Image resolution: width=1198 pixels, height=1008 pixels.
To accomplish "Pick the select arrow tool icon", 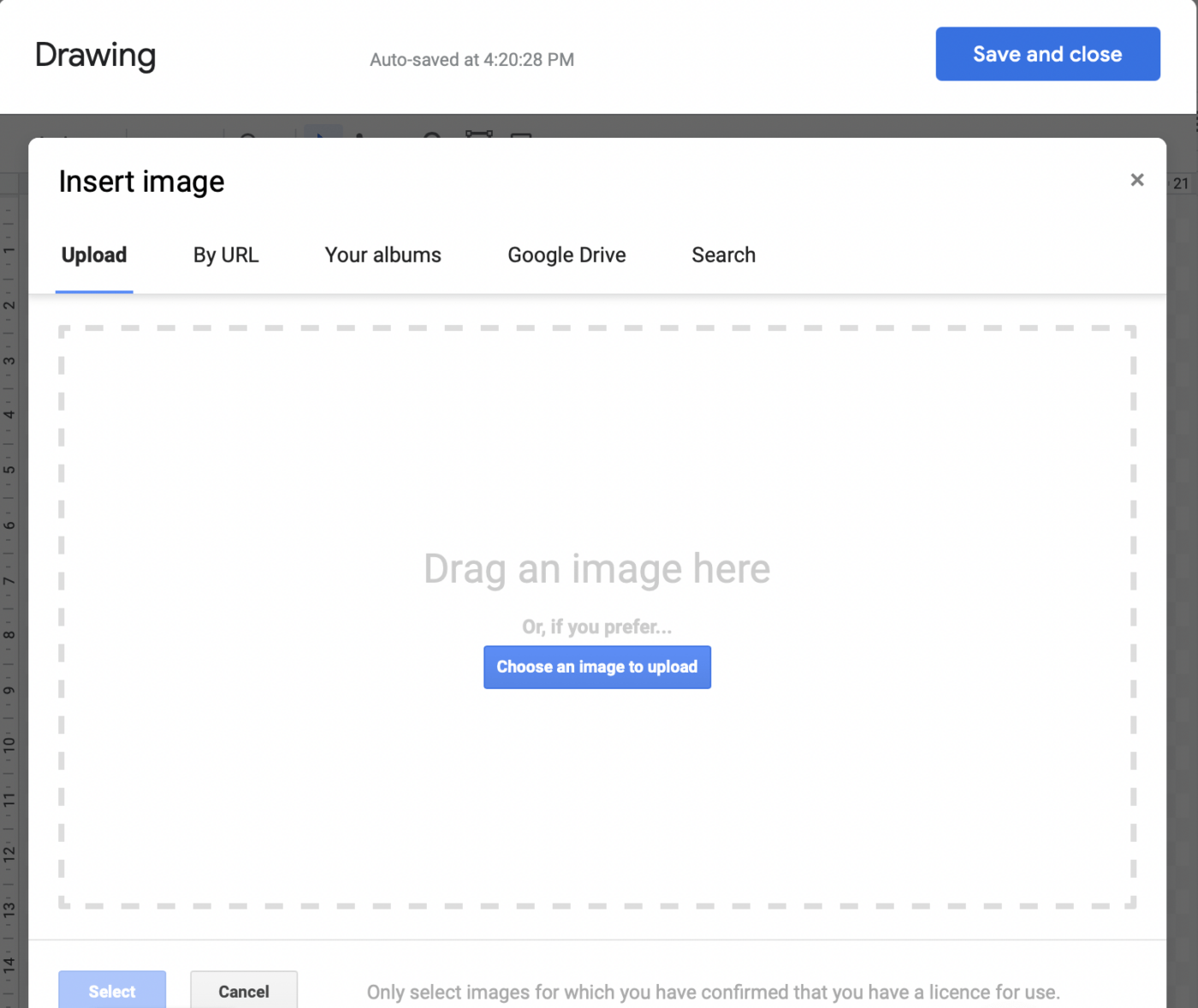I will click(323, 132).
